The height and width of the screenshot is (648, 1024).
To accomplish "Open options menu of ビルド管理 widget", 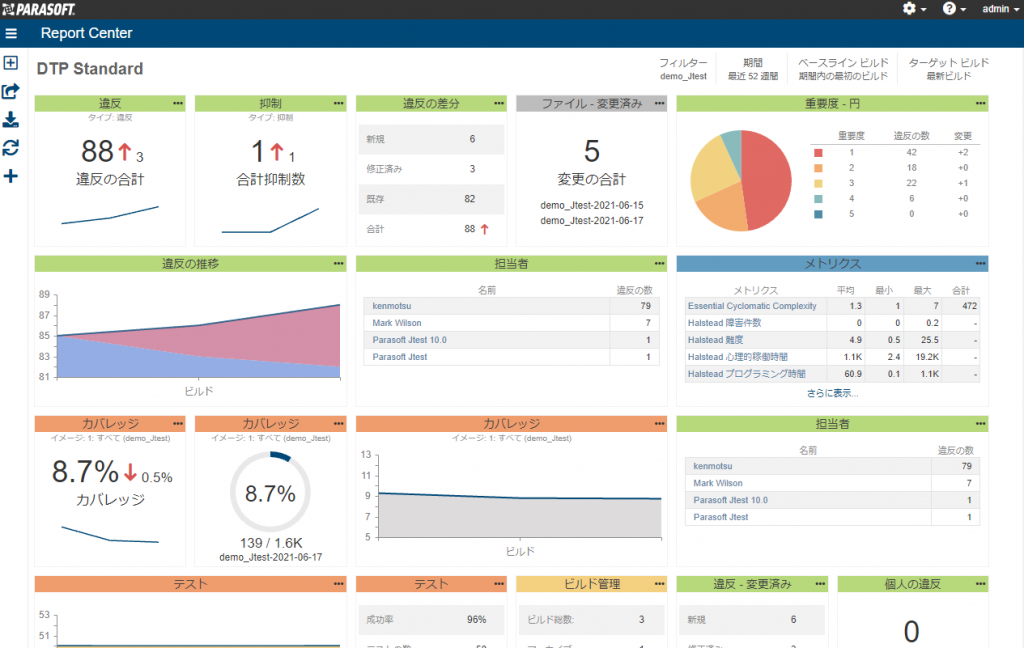I will pyautogui.click(x=660, y=584).
